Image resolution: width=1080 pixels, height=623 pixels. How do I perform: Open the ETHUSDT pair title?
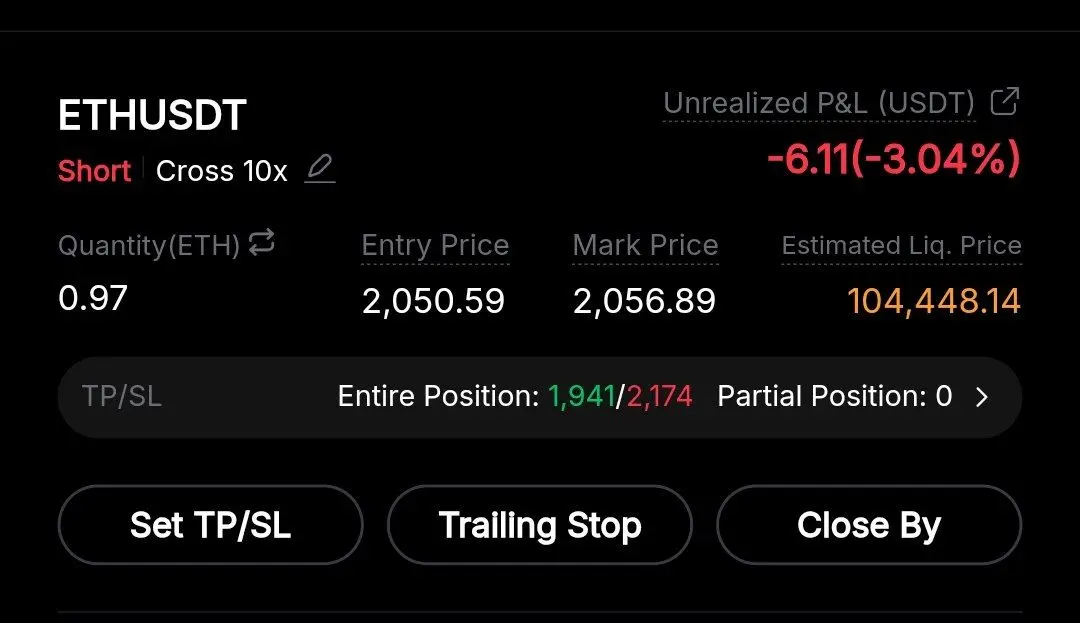[x=152, y=115]
